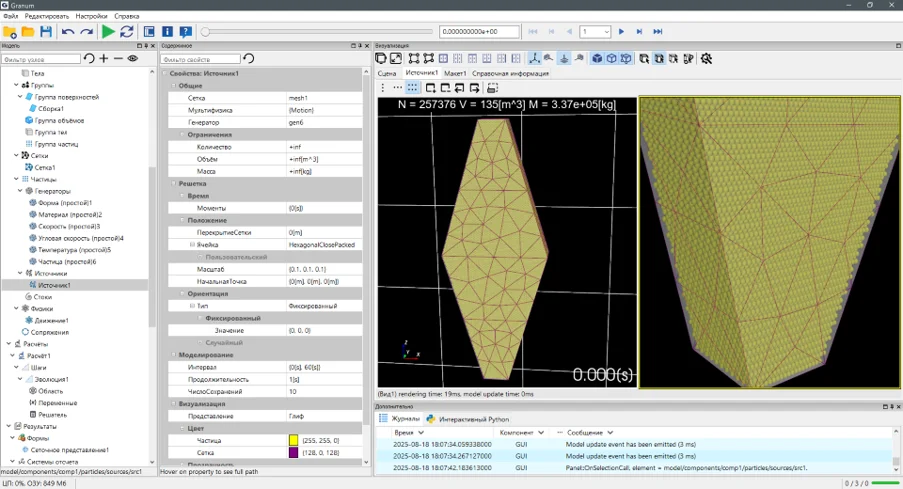903x489 pixels.
Task: Click the dashed-frame save view icon
Action: point(492,88)
